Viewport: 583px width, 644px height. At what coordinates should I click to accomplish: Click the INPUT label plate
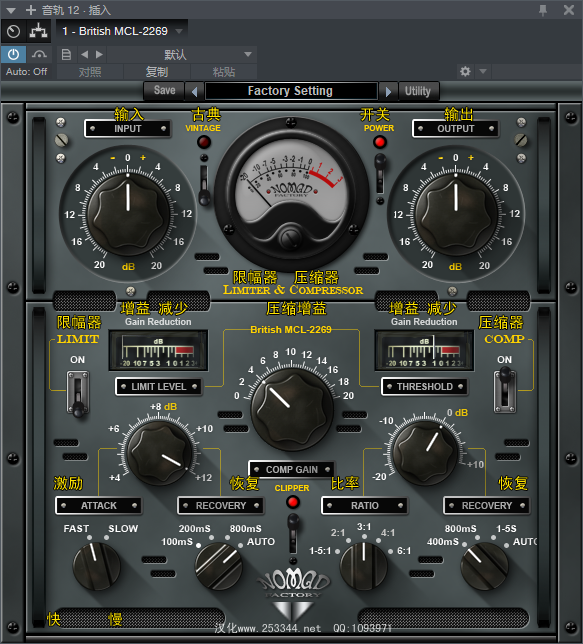128,129
